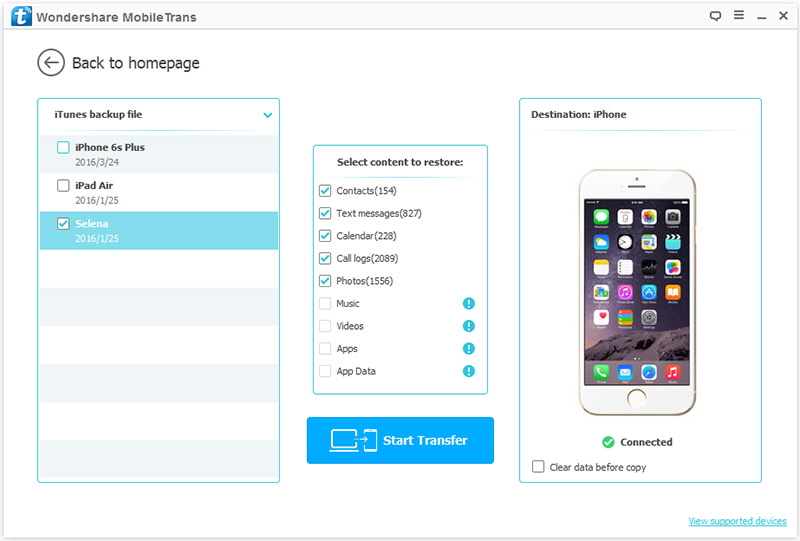Image resolution: width=800 pixels, height=541 pixels.
Task: Click the destination iPhone image
Action: (637, 292)
